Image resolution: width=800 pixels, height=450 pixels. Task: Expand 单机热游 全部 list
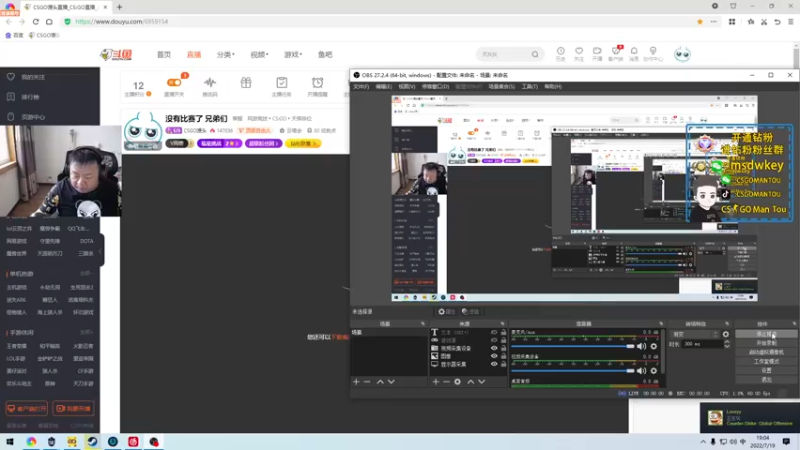coord(86,274)
